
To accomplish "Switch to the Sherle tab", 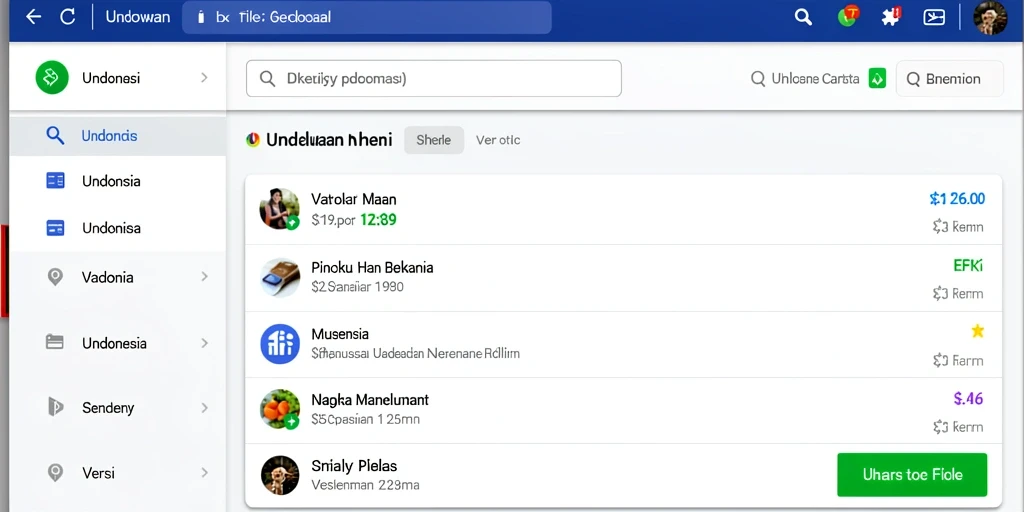I will 434,140.
